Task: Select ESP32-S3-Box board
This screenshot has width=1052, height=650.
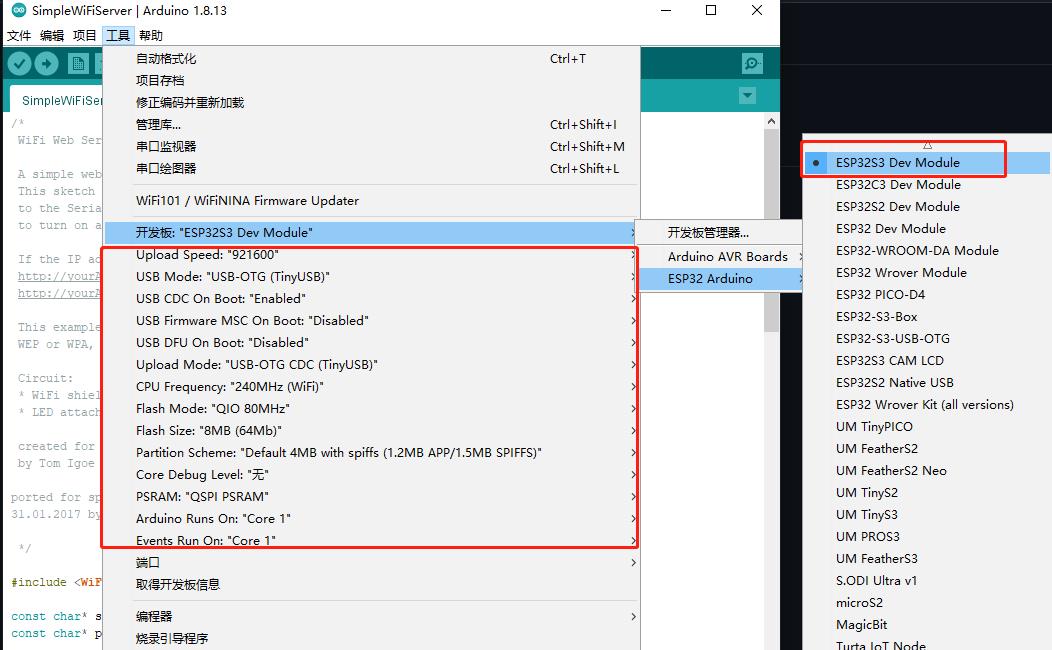Action: click(926, 317)
